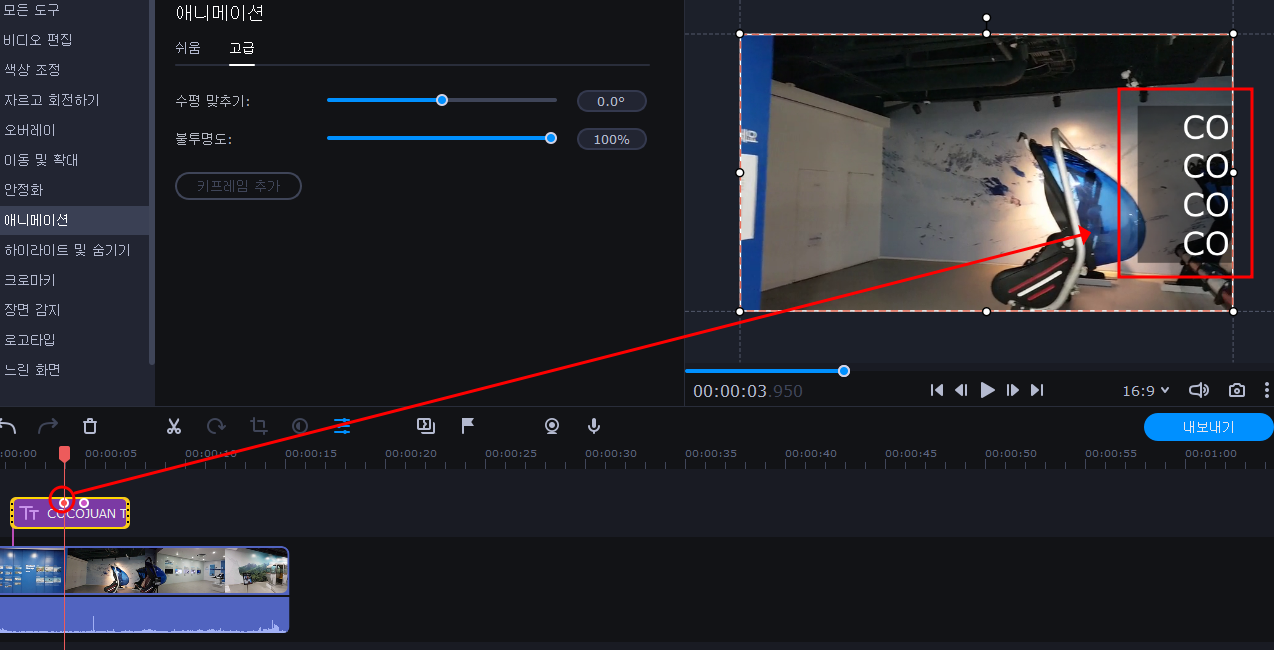Viewport: 1274px width, 650px height.
Task: Click the Redo arrow icon
Action: [47, 426]
